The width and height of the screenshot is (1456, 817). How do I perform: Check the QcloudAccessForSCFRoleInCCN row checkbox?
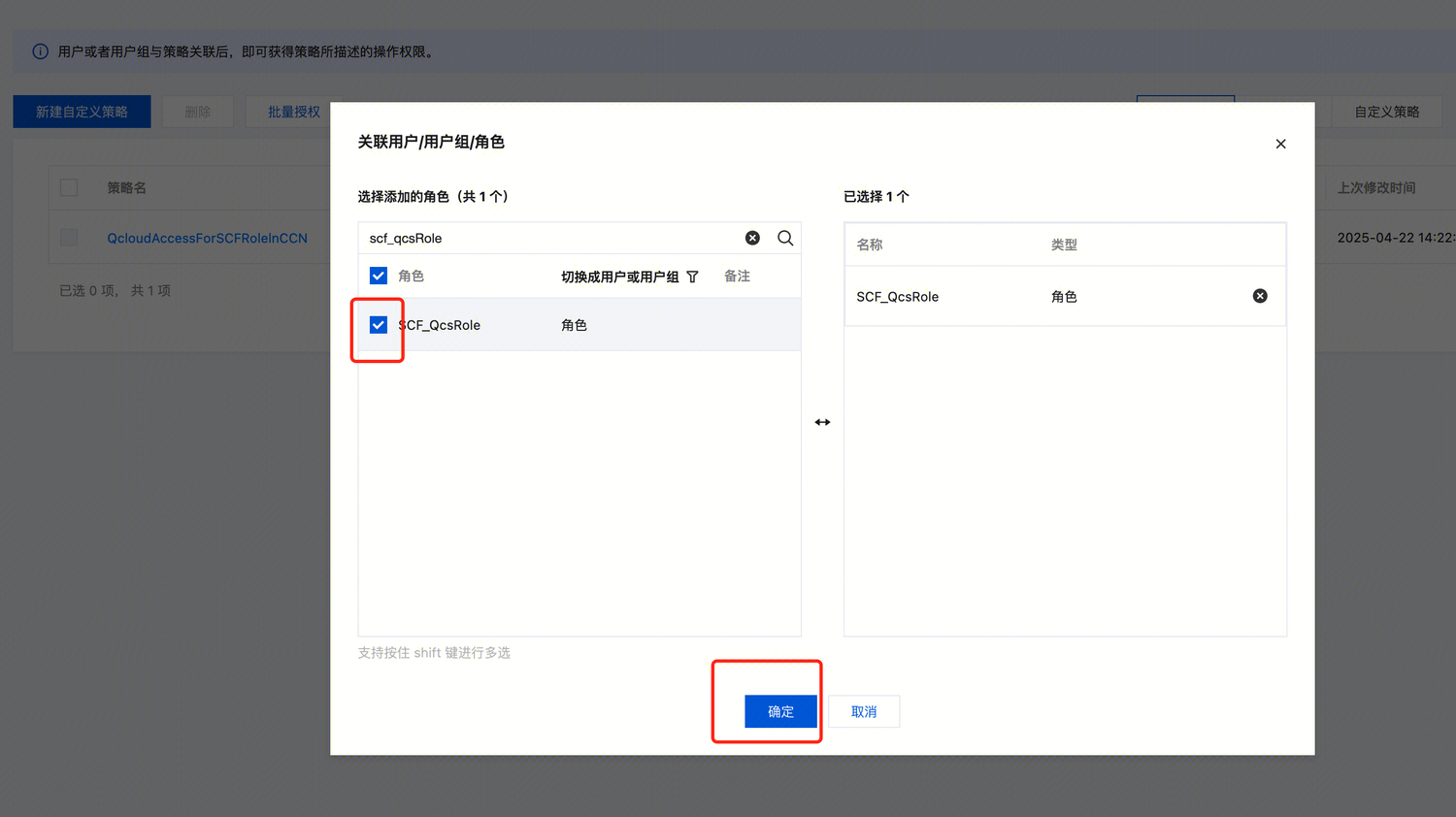tap(69, 237)
